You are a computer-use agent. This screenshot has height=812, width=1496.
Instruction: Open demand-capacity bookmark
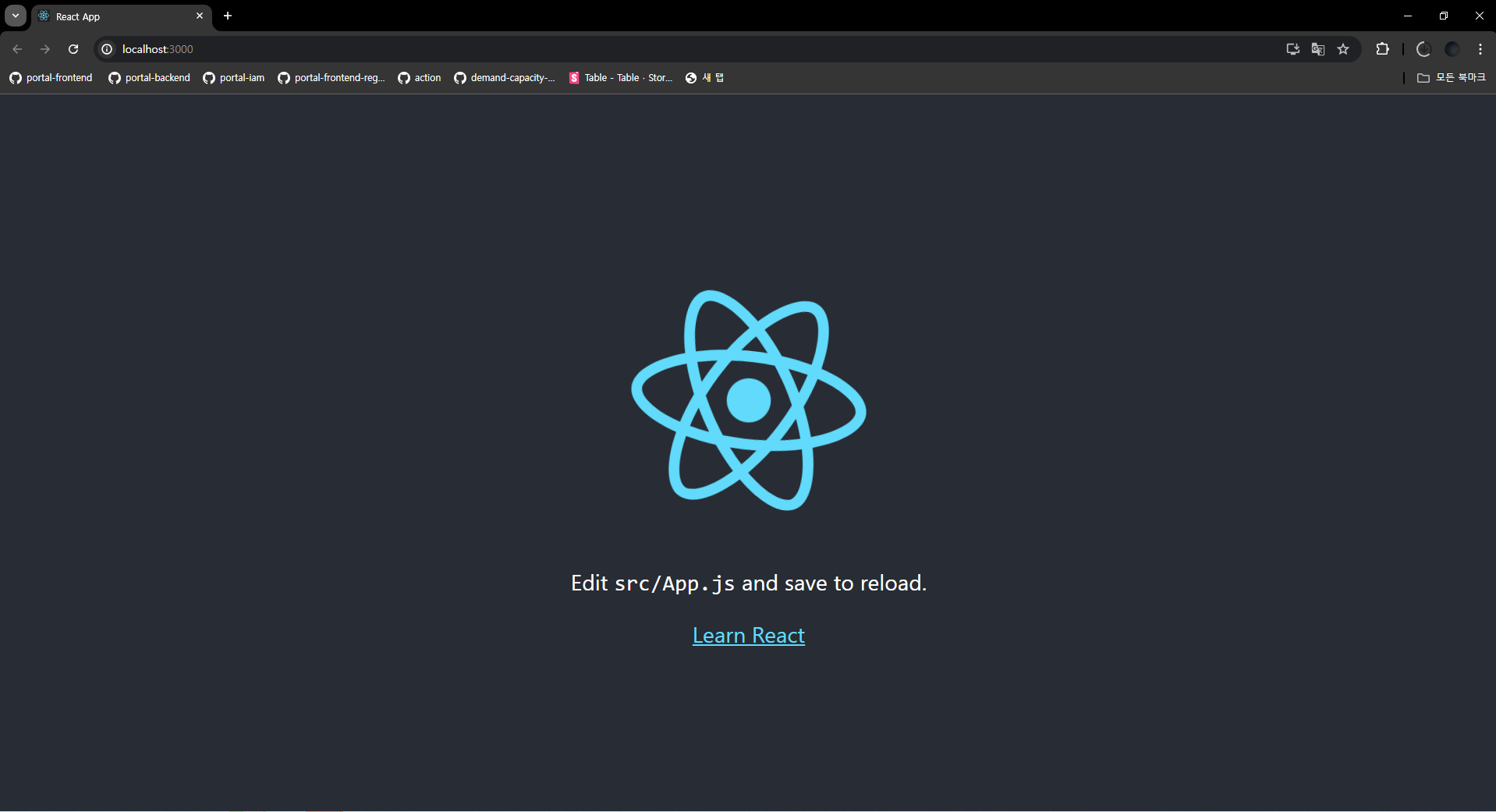click(x=505, y=78)
